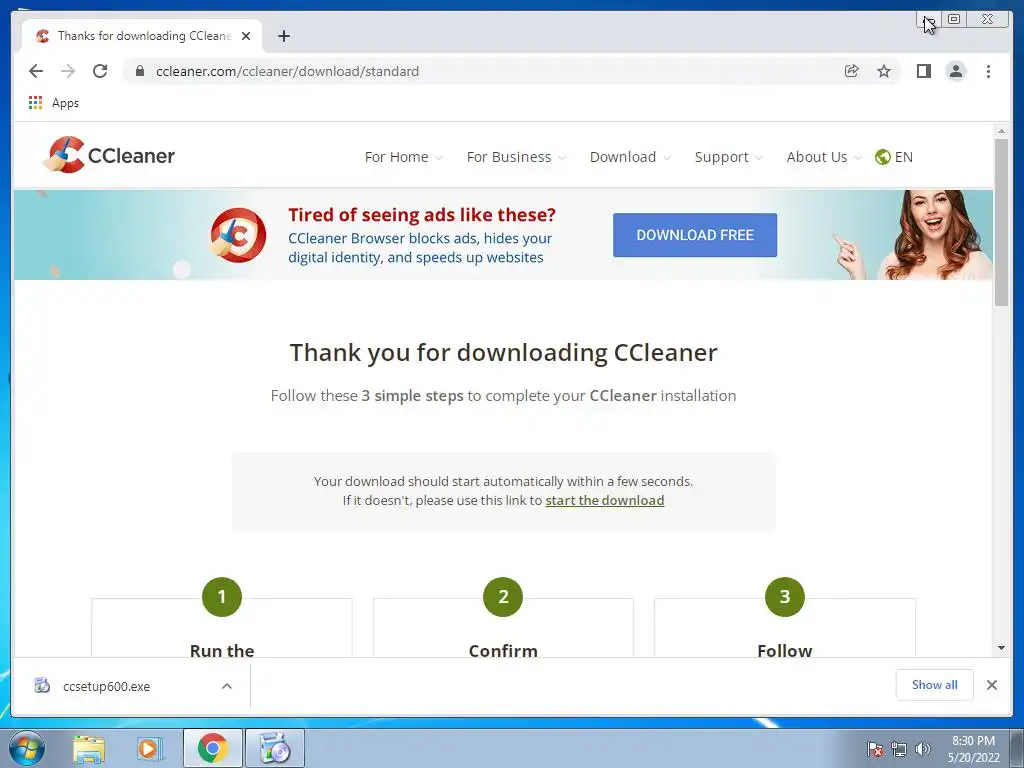Bookmark this tab with the star
The image size is (1024, 768).
pos(884,71)
